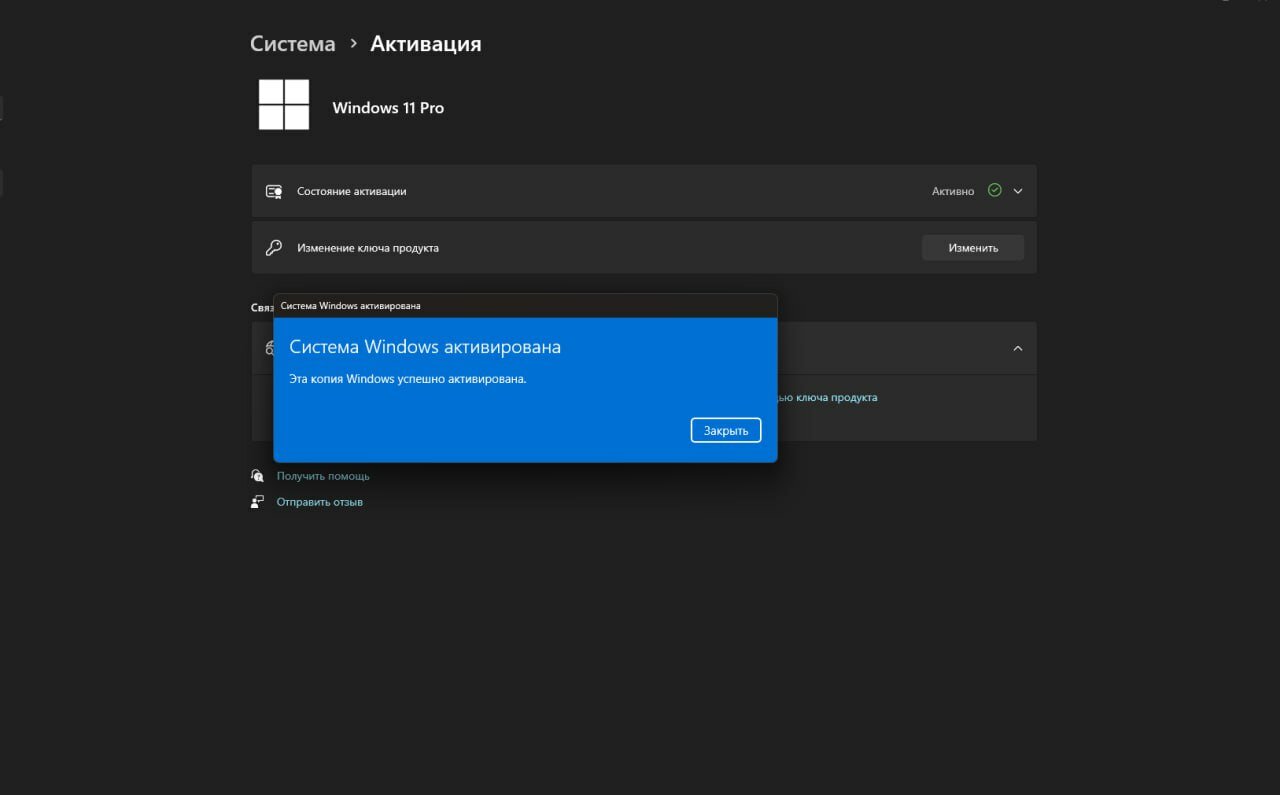The image size is (1280, 795).
Task: Click the partially hidden ключа продукта link
Action: click(827, 397)
